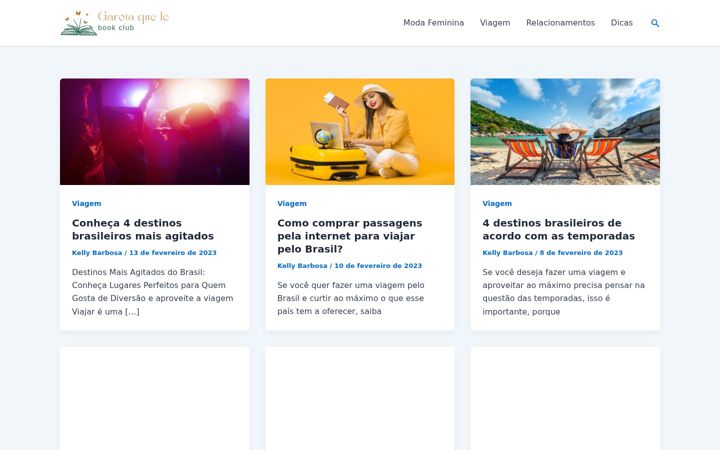Click the Garota que lê book club logo
Viewport: 720px width, 450px height.
coord(115,22)
